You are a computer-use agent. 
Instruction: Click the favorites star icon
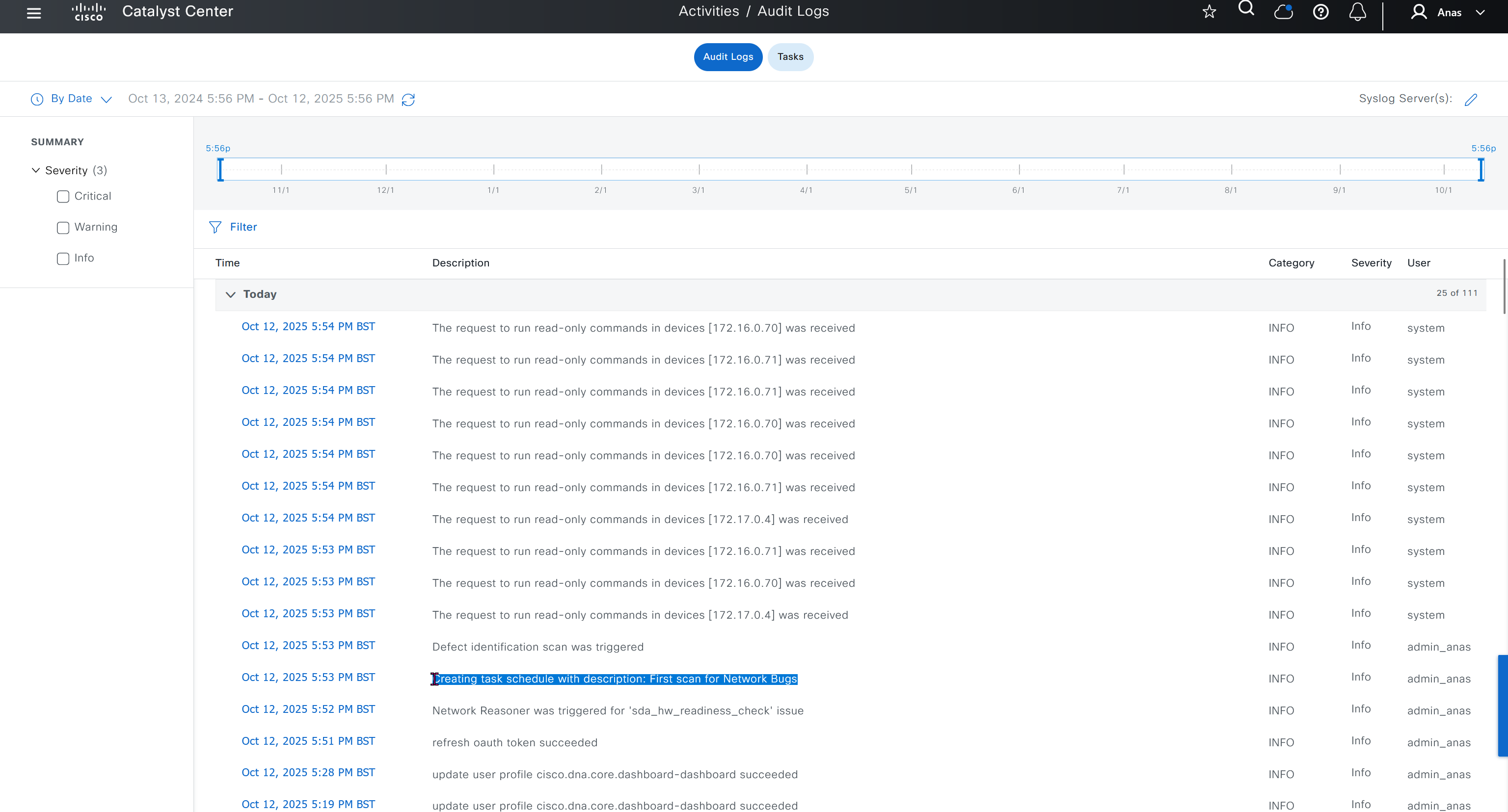[1210, 12]
